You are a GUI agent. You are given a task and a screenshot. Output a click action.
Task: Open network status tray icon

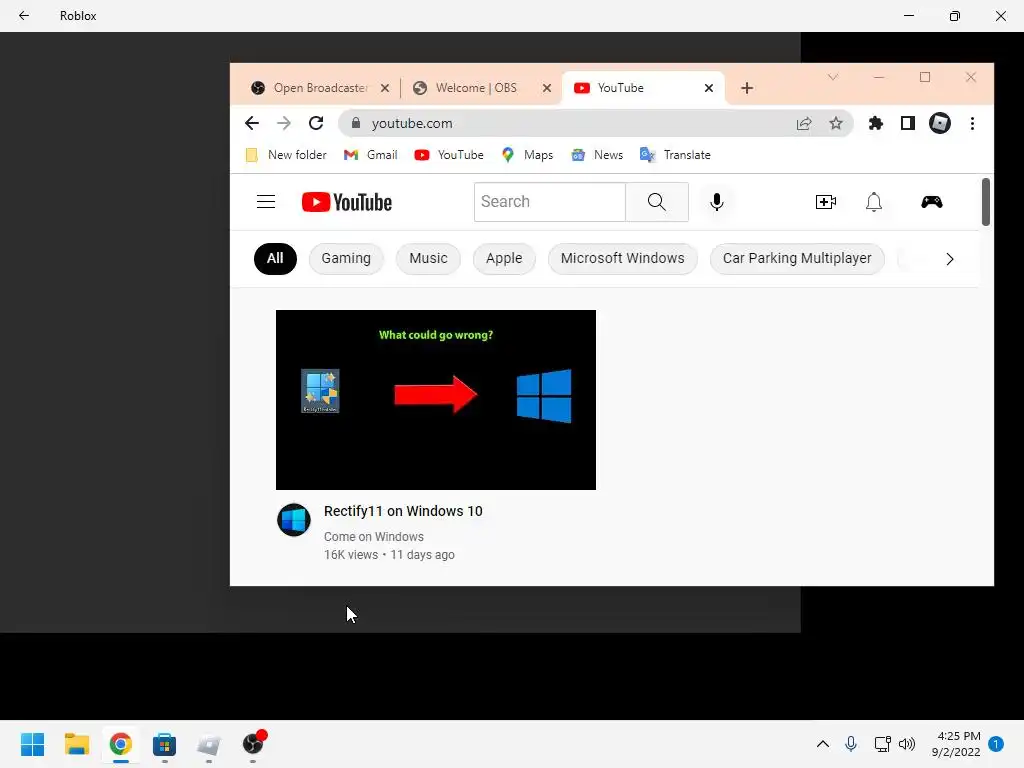coord(882,744)
